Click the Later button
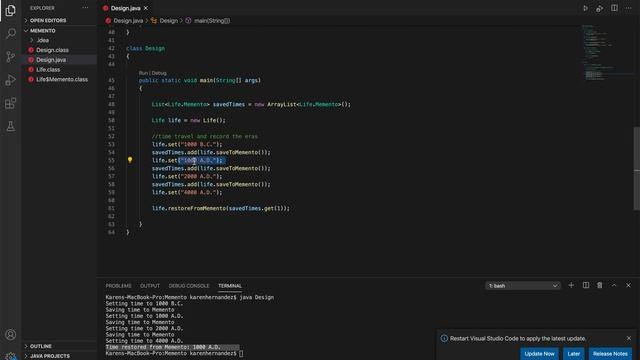The image size is (640, 360). click(x=573, y=353)
